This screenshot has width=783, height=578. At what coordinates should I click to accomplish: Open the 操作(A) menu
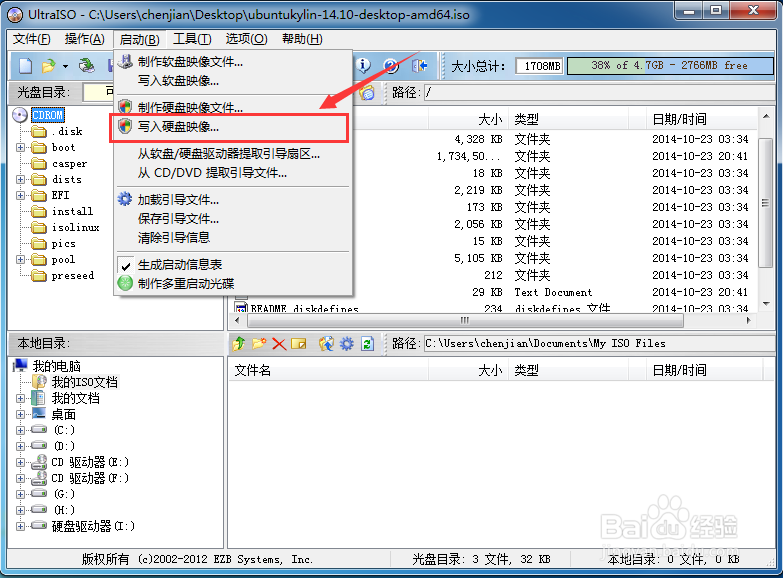tap(84, 39)
